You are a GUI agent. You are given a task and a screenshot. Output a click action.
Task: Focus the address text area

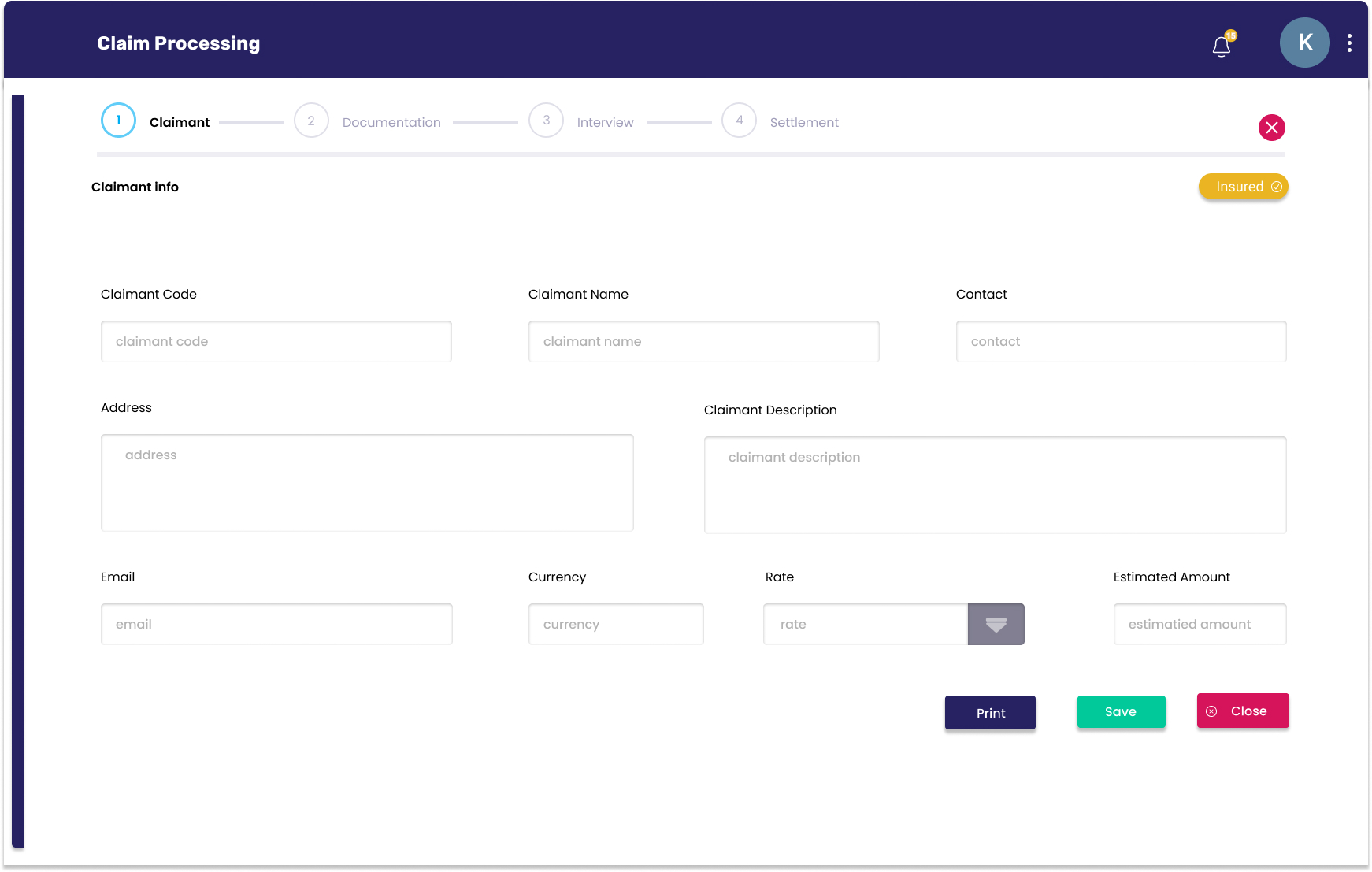[x=367, y=482]
